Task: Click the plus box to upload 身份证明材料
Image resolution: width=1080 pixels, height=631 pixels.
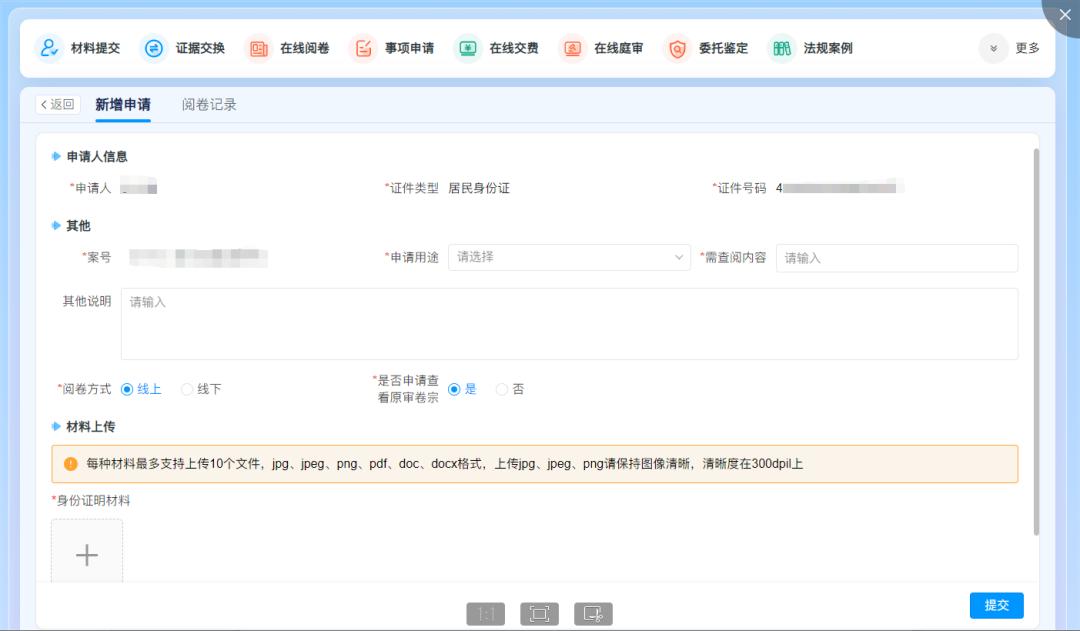Action: pyautogui.click(x=87, y=553)
